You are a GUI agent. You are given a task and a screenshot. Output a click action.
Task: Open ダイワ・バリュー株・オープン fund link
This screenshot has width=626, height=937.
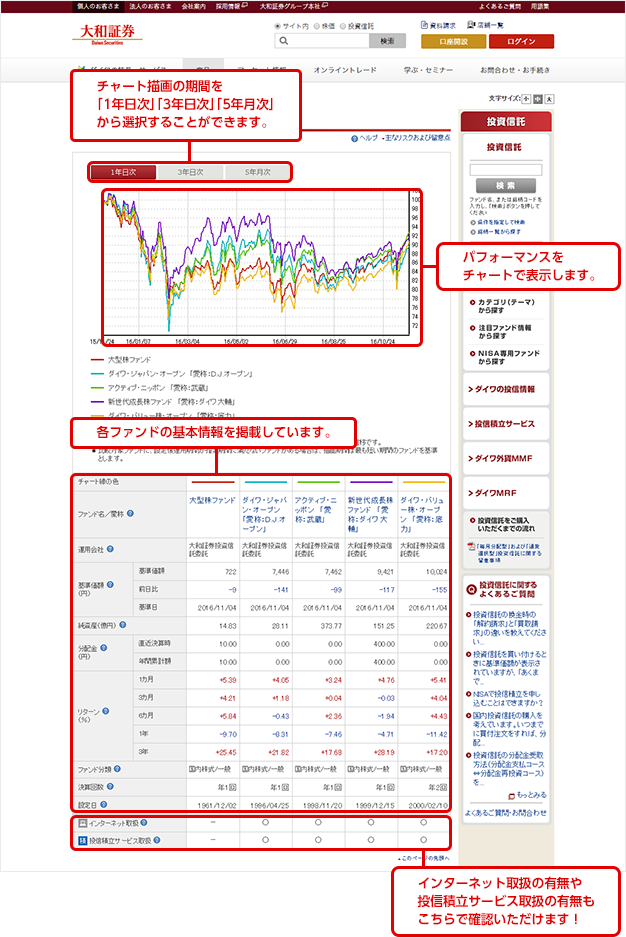[x=422, y=515]
